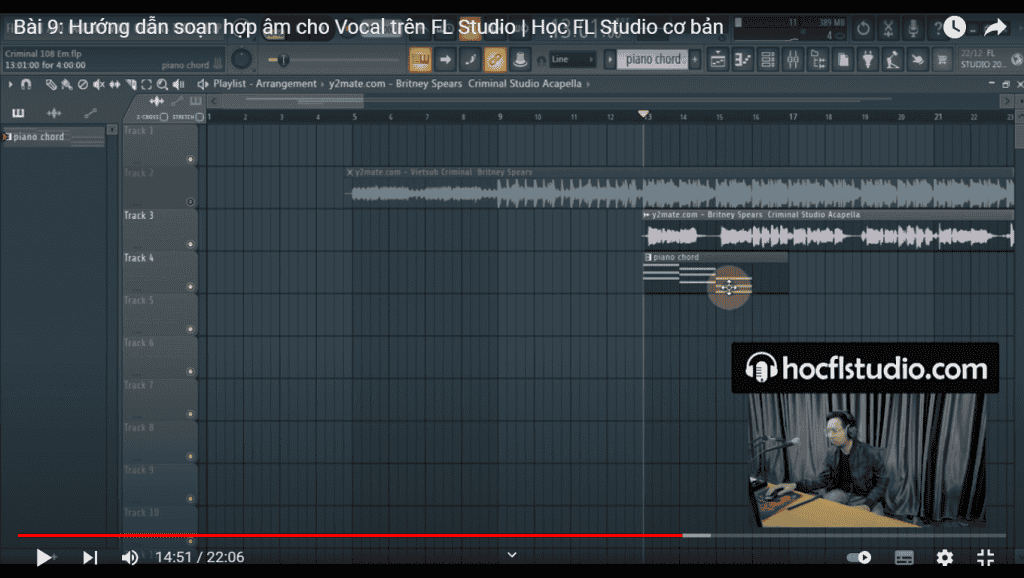Image resolution: width=1024 pixels, height=578 pixels.
Task: Click the one-click audio recording mic icon
Action: coord(913,29)
